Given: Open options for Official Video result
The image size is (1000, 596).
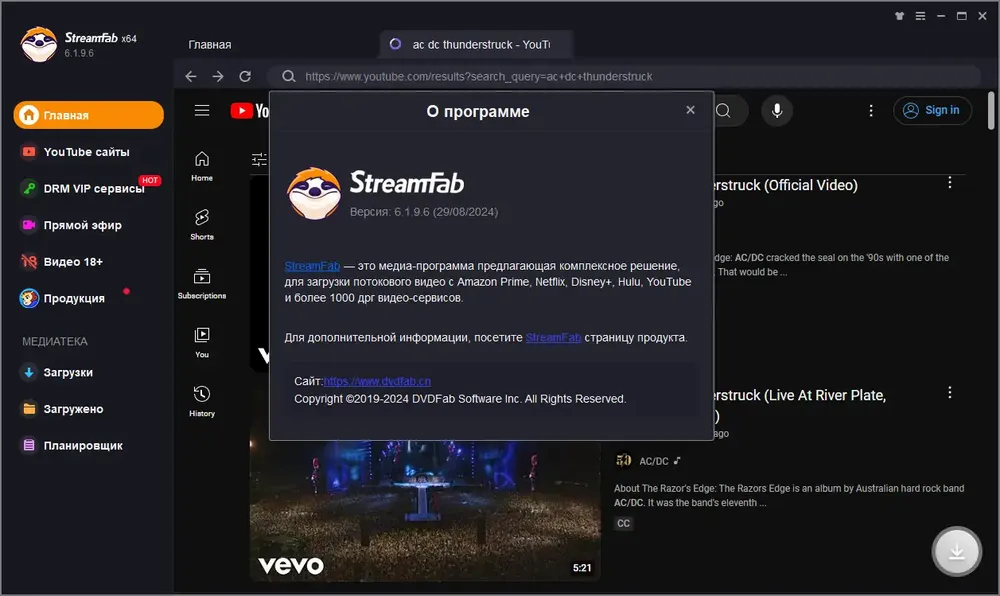Looking at the screenshot, I should pos(950,183).
